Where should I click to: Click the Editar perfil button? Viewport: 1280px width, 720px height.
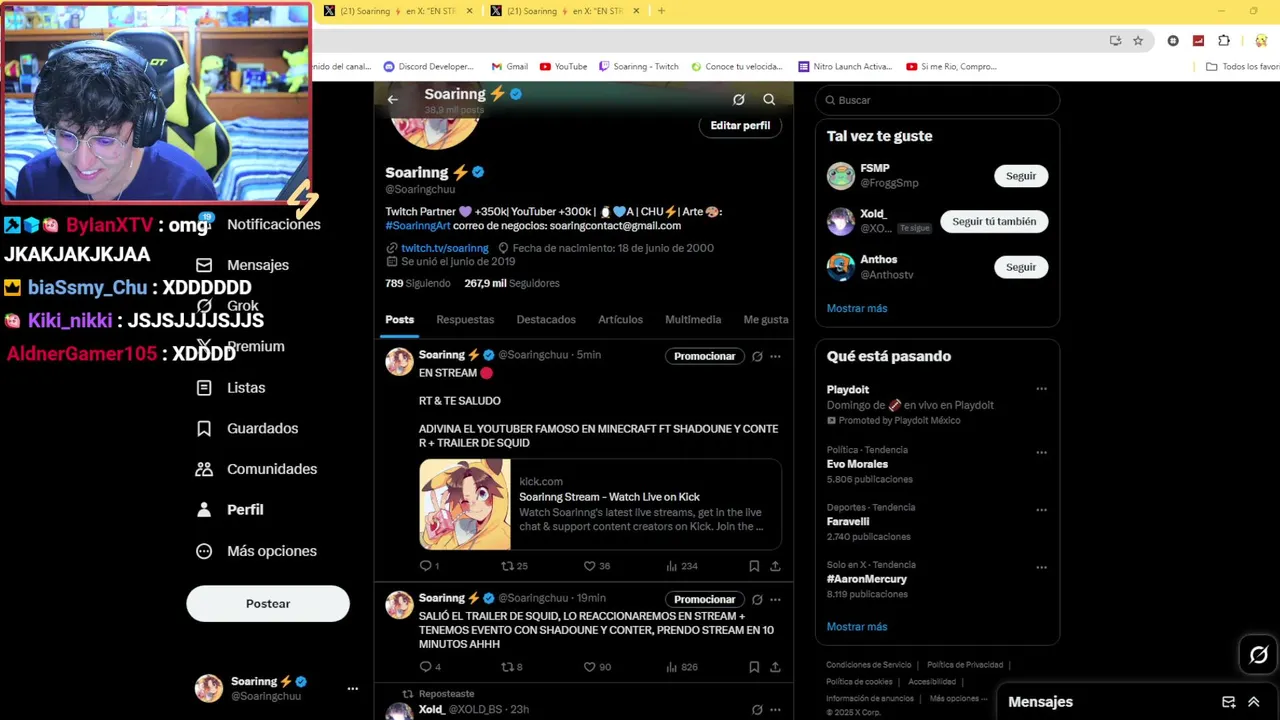pyautogui.click(x=740, y=126)
